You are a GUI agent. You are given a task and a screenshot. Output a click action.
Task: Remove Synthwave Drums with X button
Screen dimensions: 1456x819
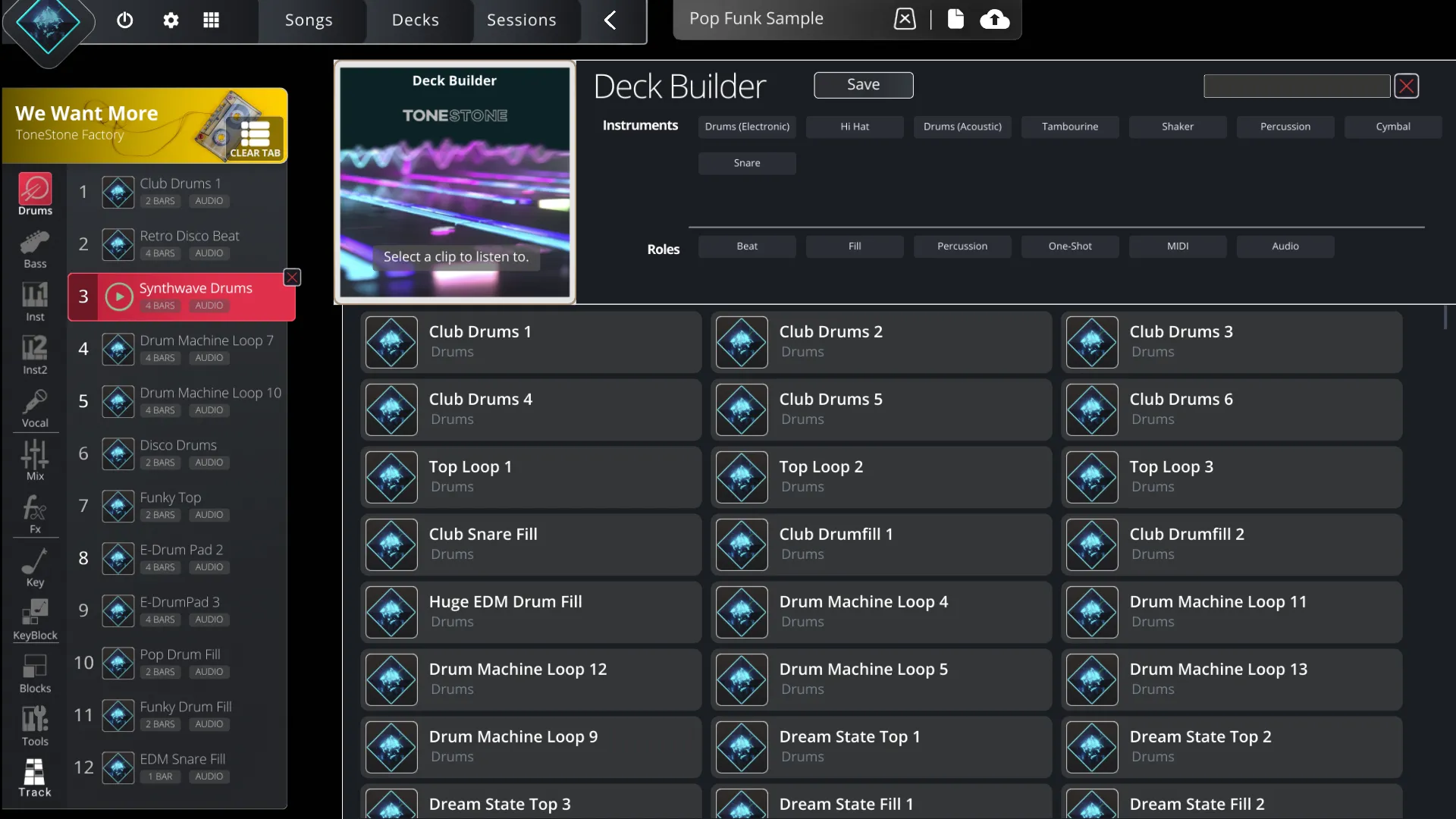pyautogui.click(x=292, y=278)
